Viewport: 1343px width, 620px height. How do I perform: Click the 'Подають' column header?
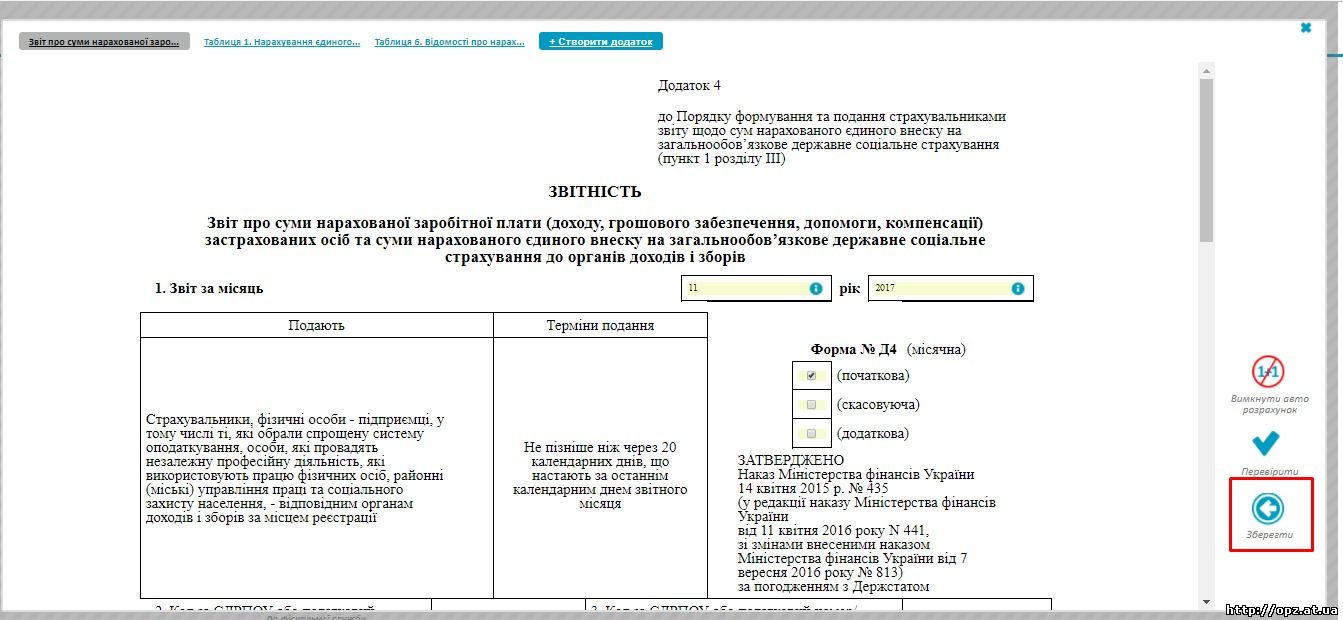click(x=316, y=326)
